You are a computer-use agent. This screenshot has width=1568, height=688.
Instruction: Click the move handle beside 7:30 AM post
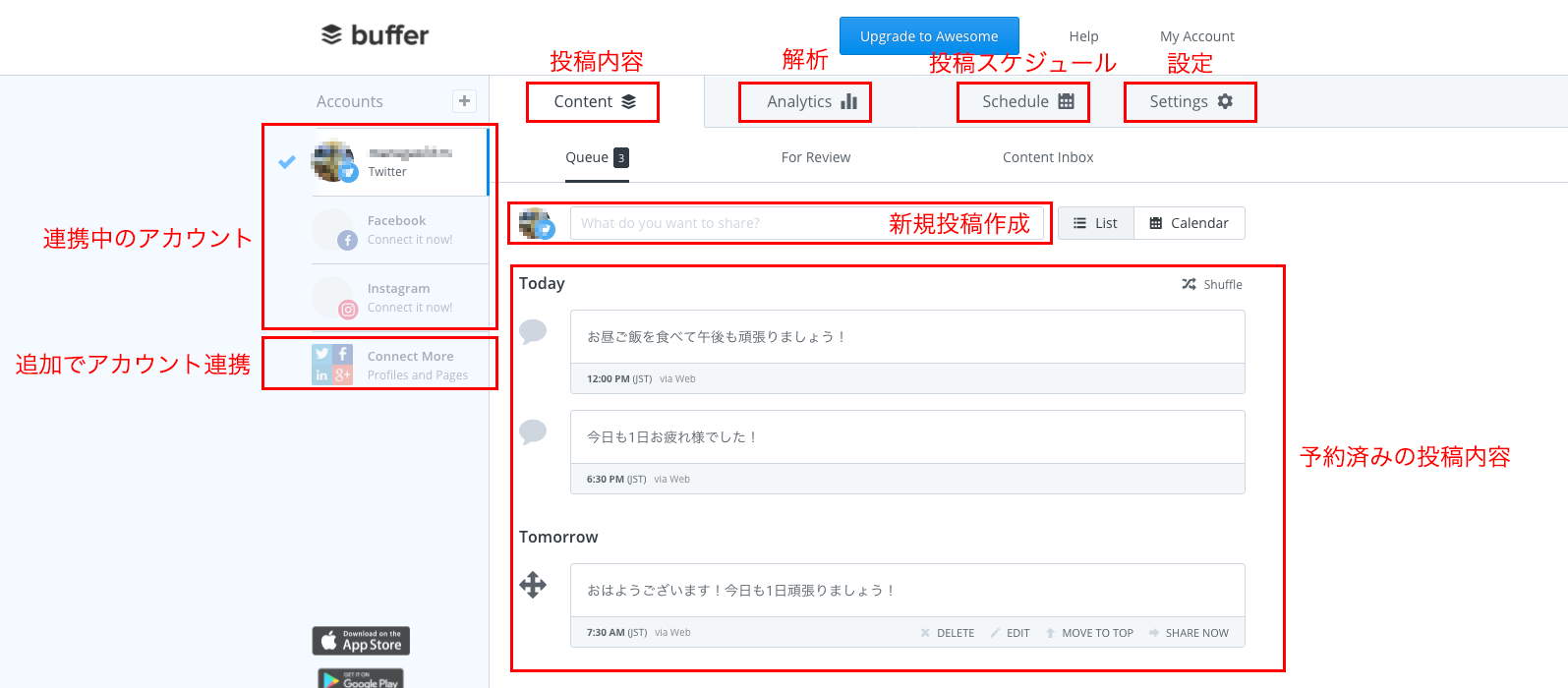click(533, 585)
